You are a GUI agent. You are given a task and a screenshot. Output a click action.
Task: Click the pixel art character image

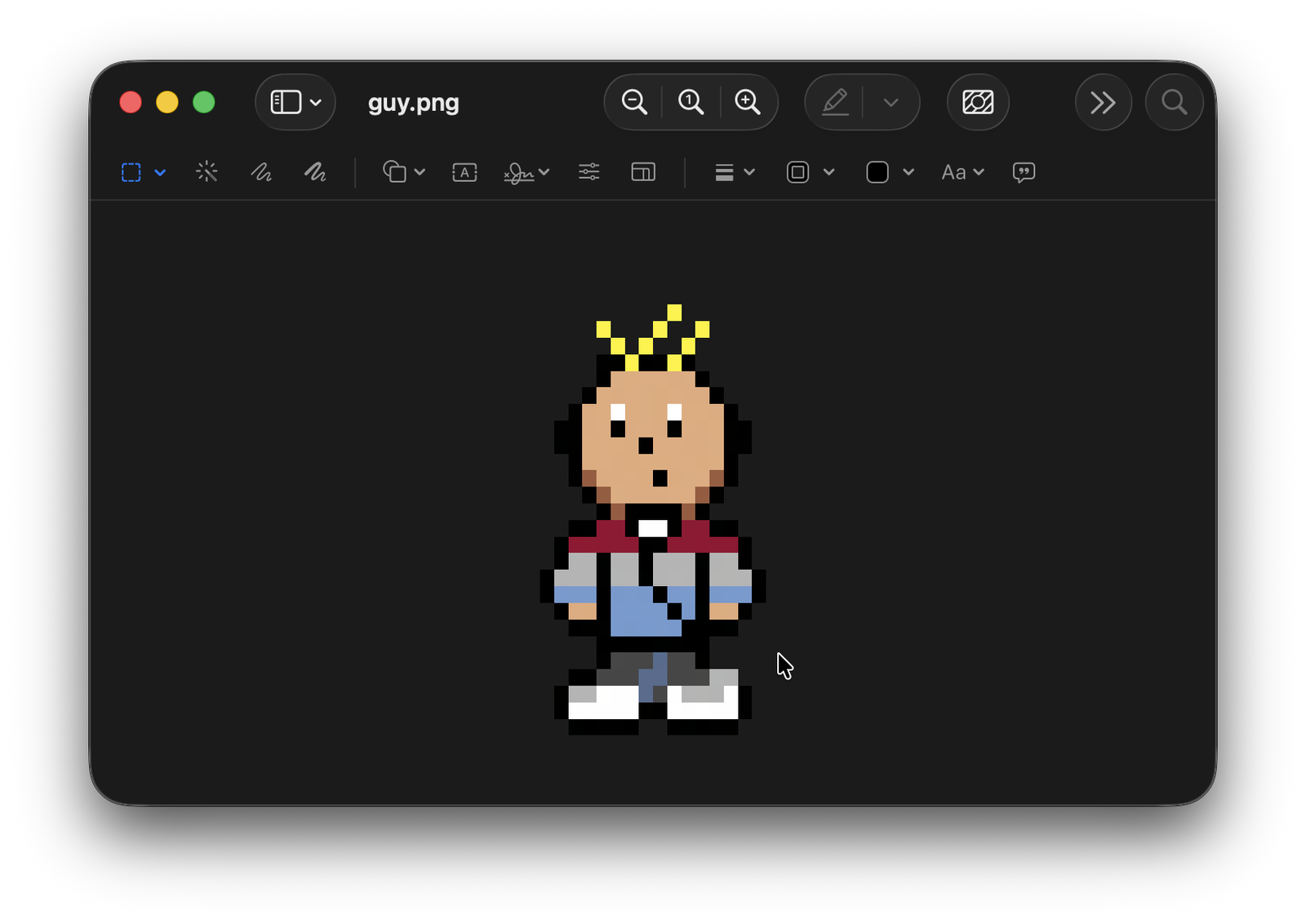[652, 519]
